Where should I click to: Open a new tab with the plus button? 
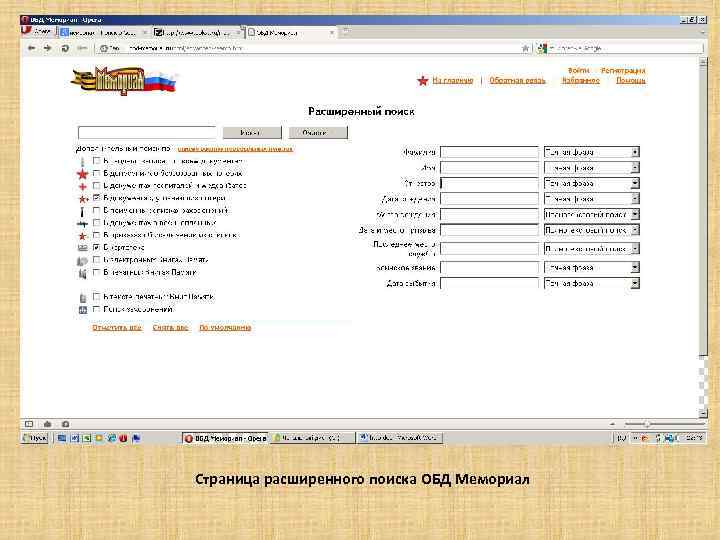[346, 32]
